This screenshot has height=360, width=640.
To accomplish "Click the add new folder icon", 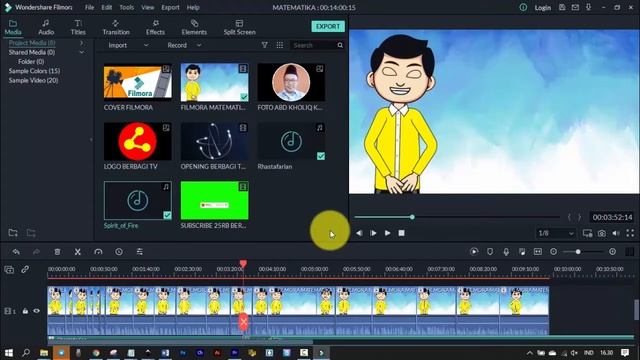I will point(13,233).
